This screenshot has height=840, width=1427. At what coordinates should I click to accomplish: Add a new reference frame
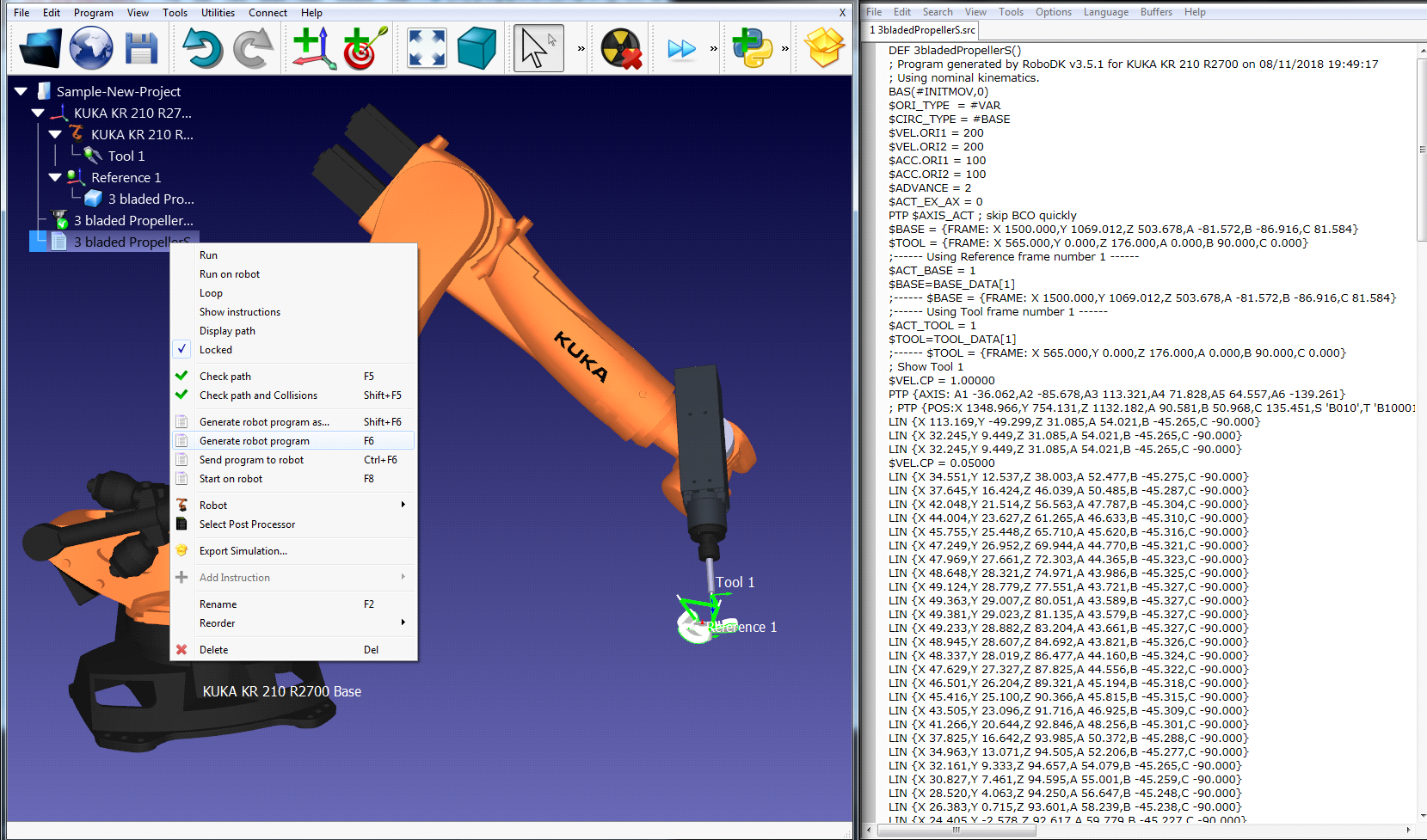[312, 47]
